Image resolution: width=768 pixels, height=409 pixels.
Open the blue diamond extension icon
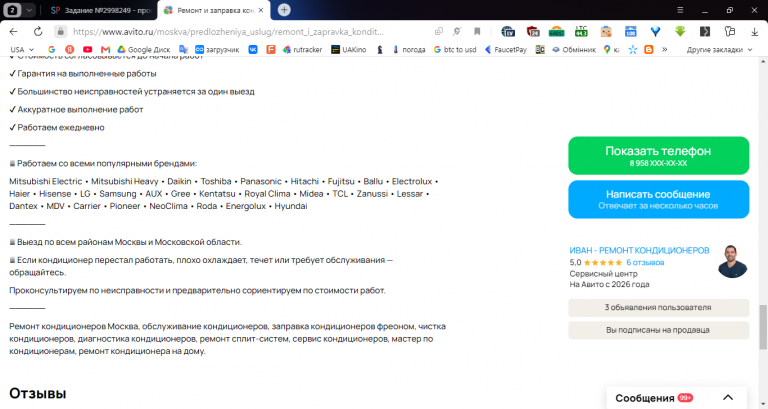pyautogui.click(x=655, y=31)
